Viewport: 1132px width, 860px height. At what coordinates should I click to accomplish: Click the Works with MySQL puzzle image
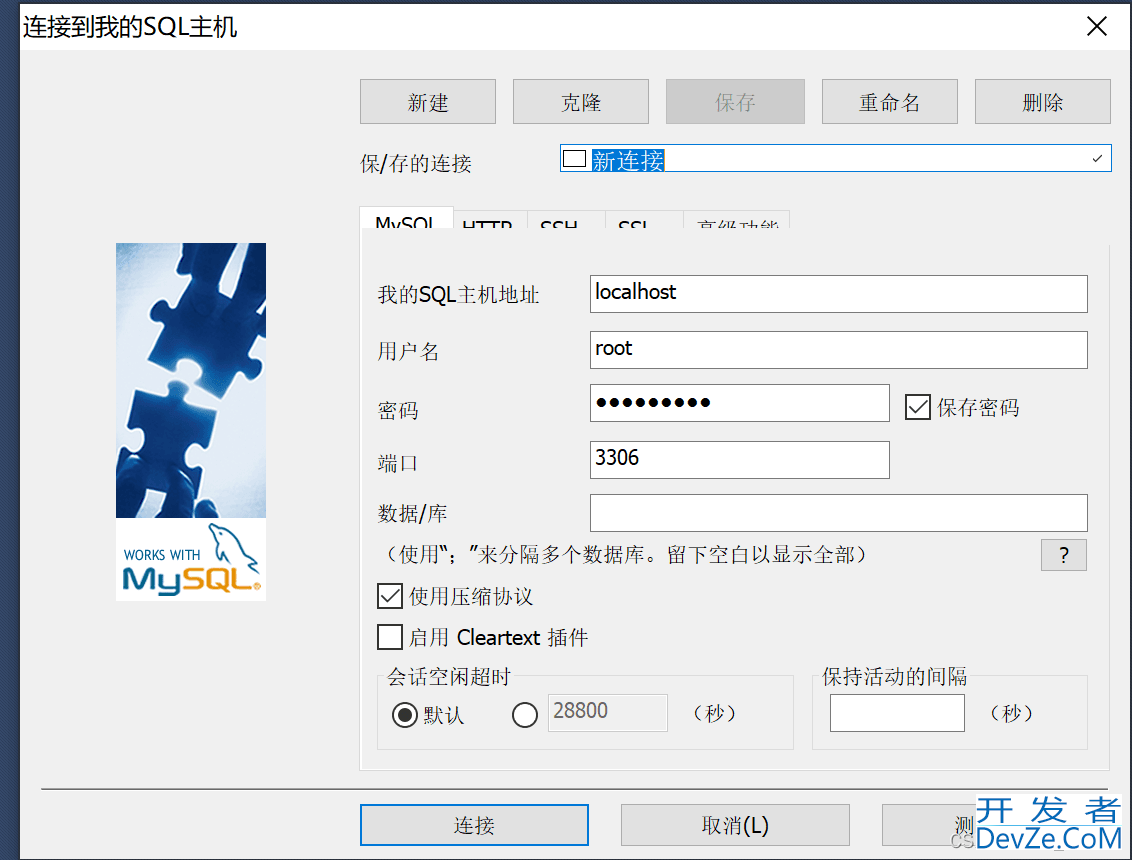(191, 422)
